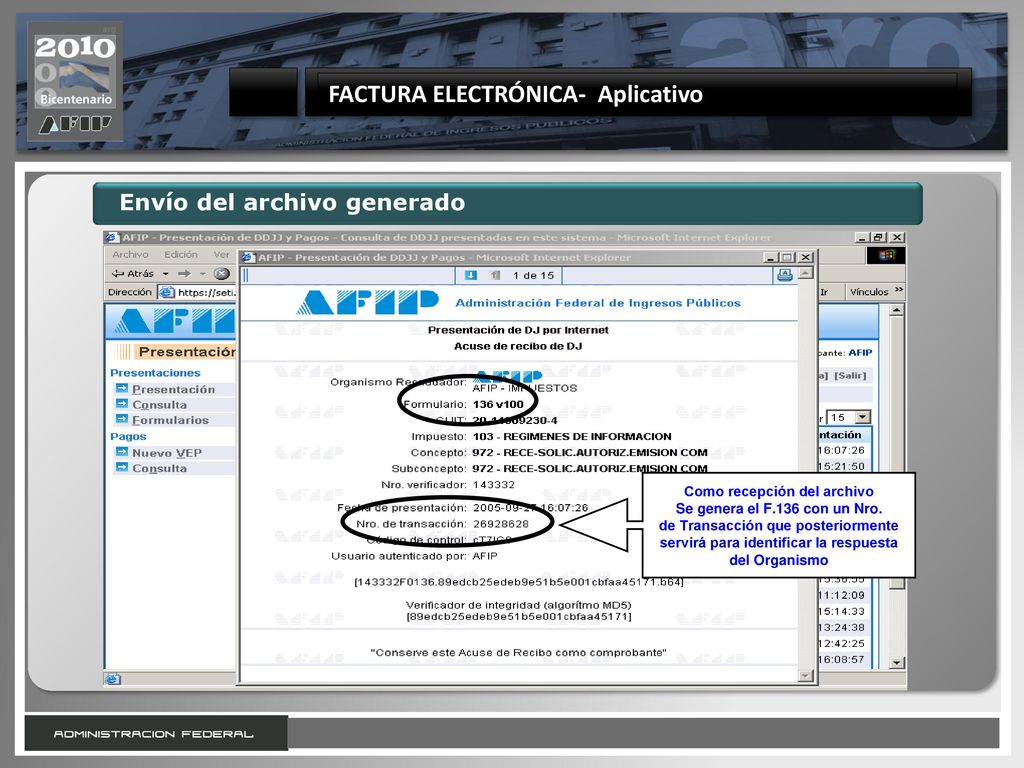Click the MD5 hash line in brackets

[519, 616]
